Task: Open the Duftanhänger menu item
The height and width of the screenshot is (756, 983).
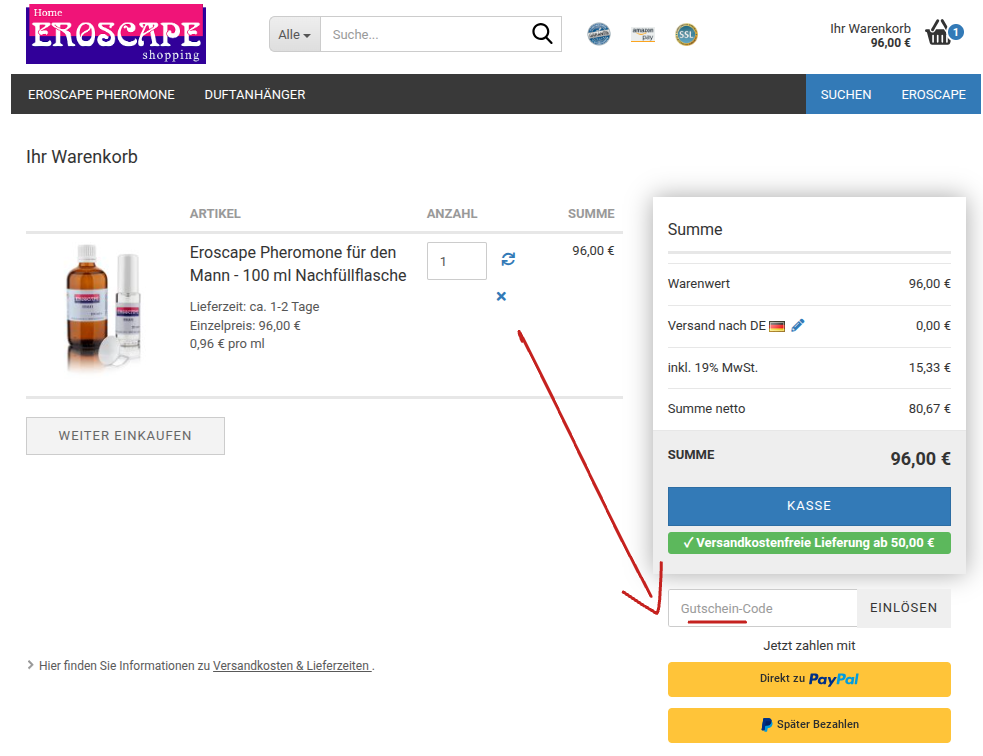Action: click(255, 95)
